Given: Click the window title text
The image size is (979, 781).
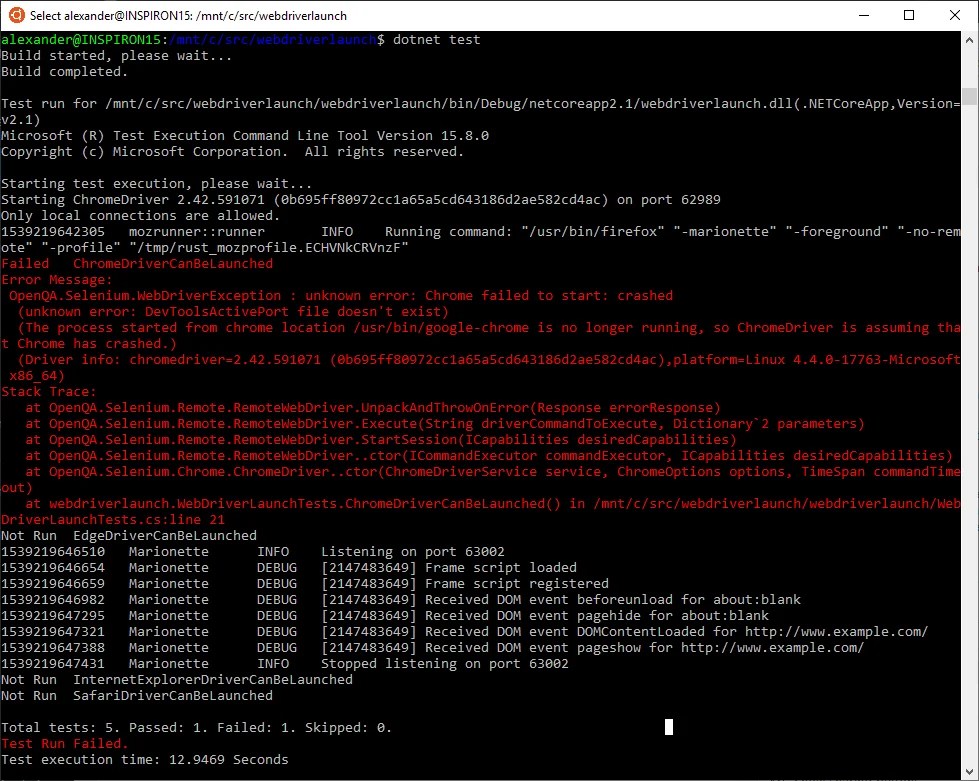Looking at the screenshot, I should click(x=188, y=16).
